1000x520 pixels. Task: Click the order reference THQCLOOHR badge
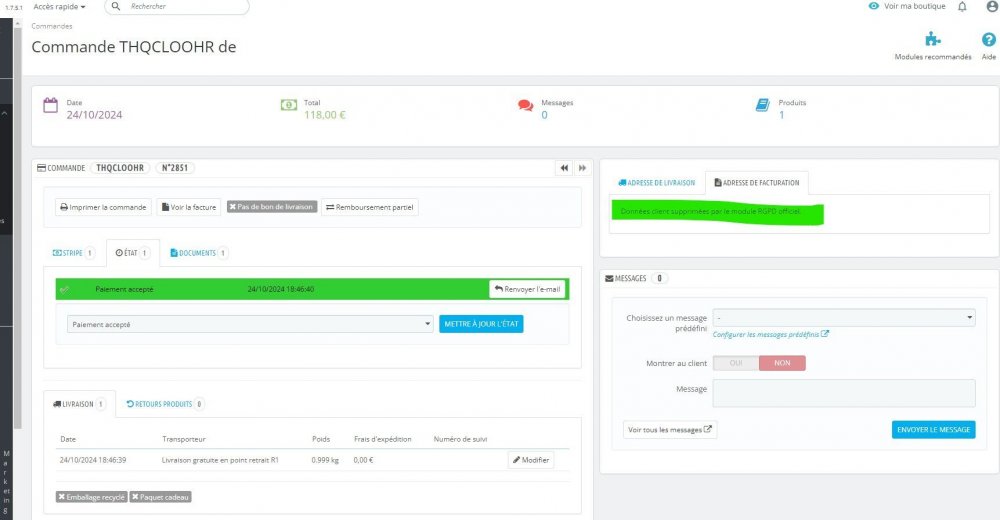pyautogui.click(x=120, y=168)
